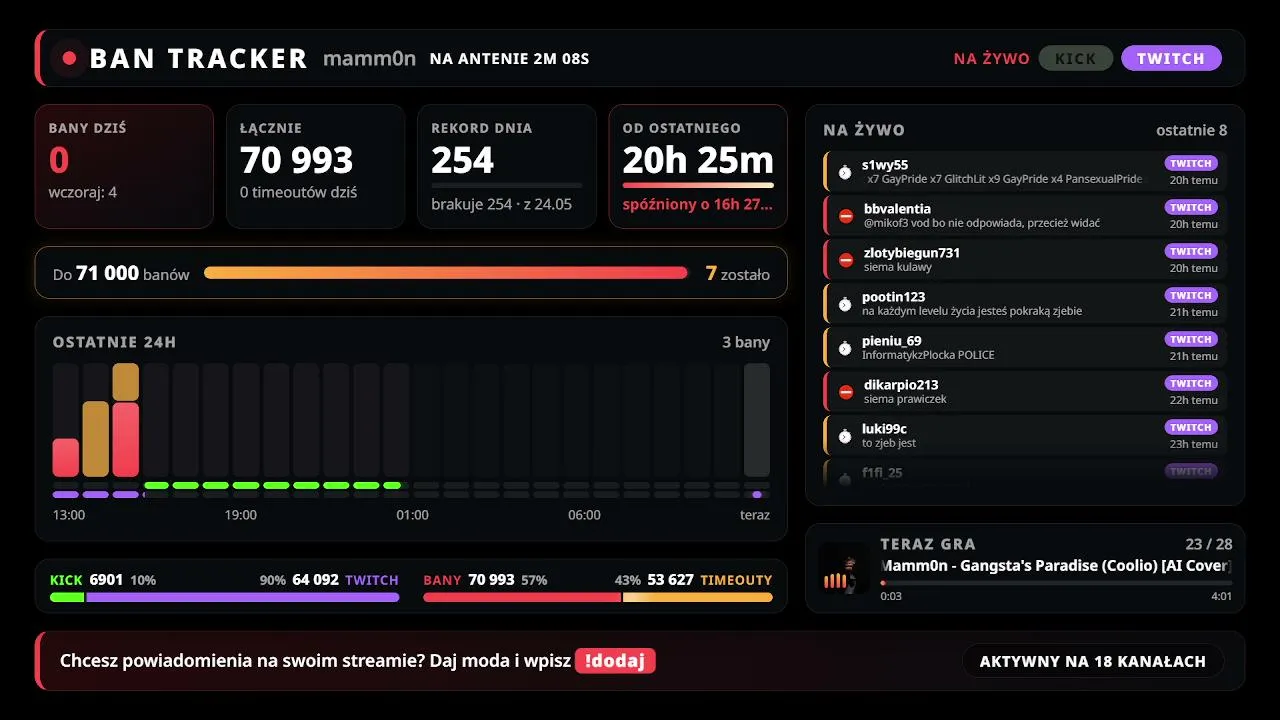This screenshot has width=1280, height=720.
Task: Click the OD OSTATNIEGO 20h 25m card
Action: (698, 166)
